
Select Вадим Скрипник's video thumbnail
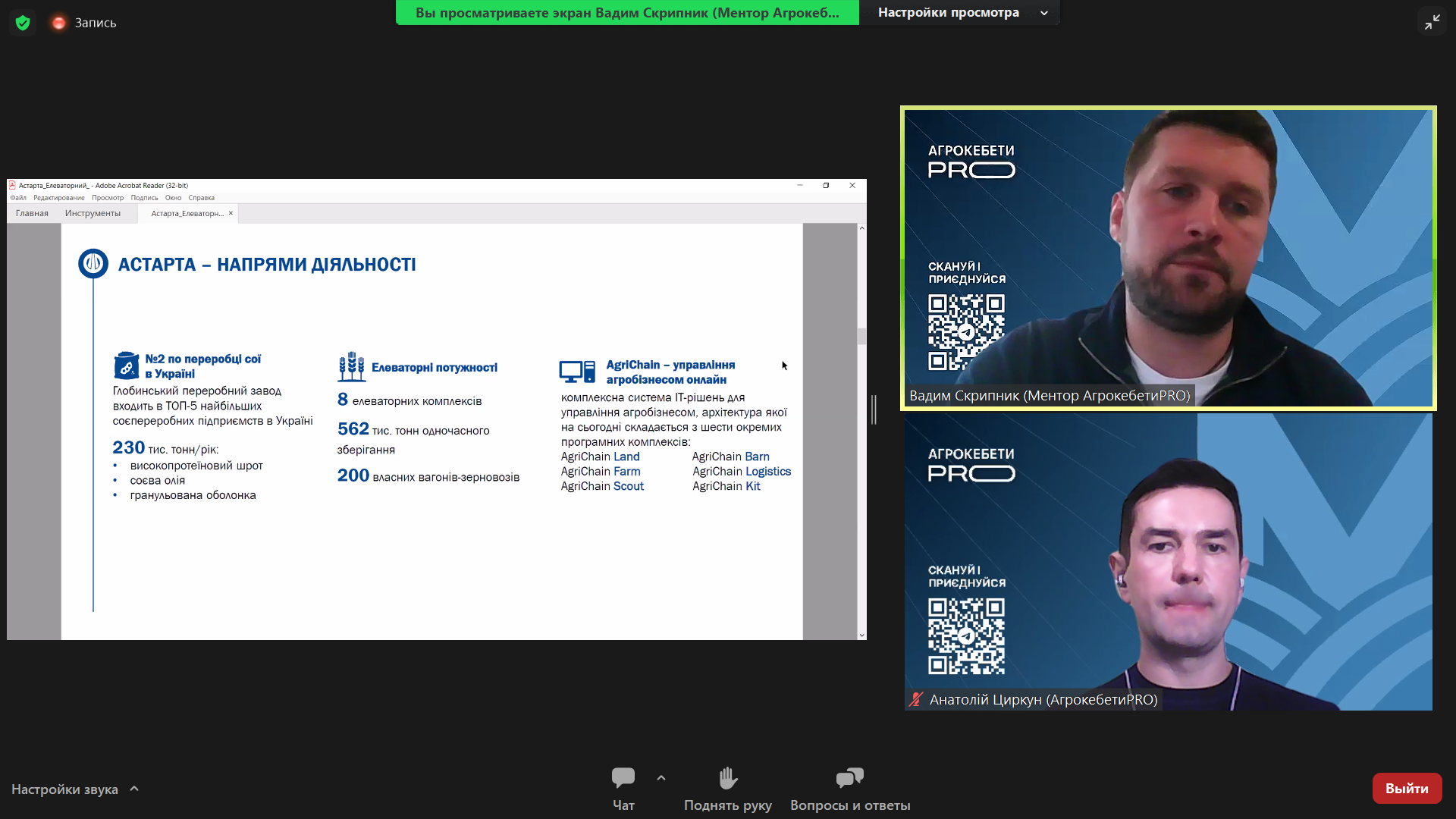(1168, 258)
